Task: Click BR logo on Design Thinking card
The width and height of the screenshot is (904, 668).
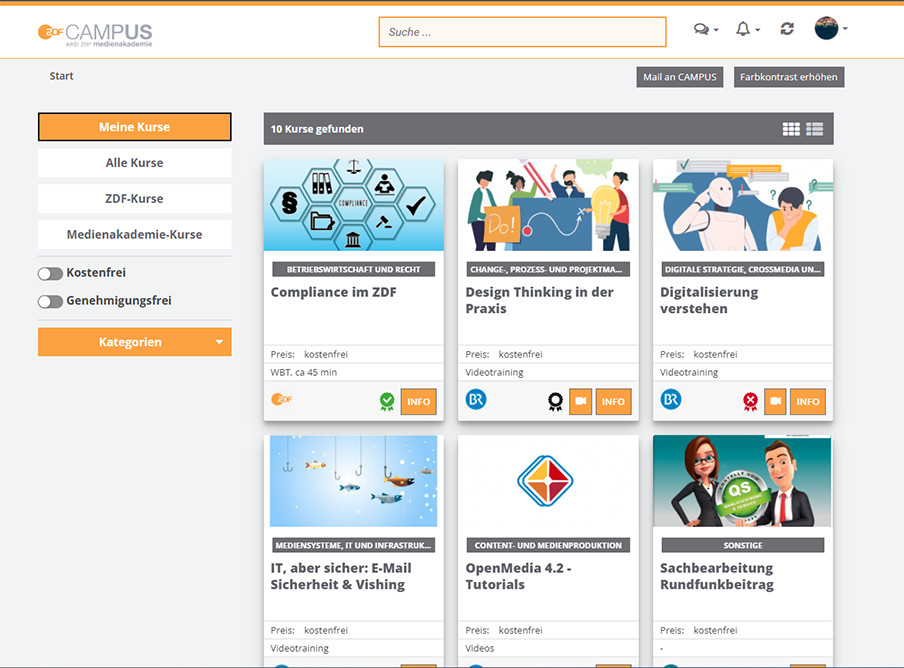Action: [x=476, y=399]
